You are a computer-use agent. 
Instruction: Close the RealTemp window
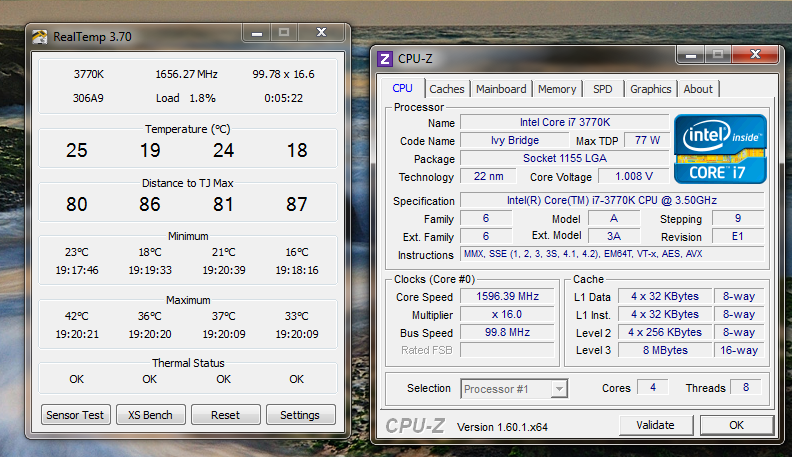[x=321, y=33]
